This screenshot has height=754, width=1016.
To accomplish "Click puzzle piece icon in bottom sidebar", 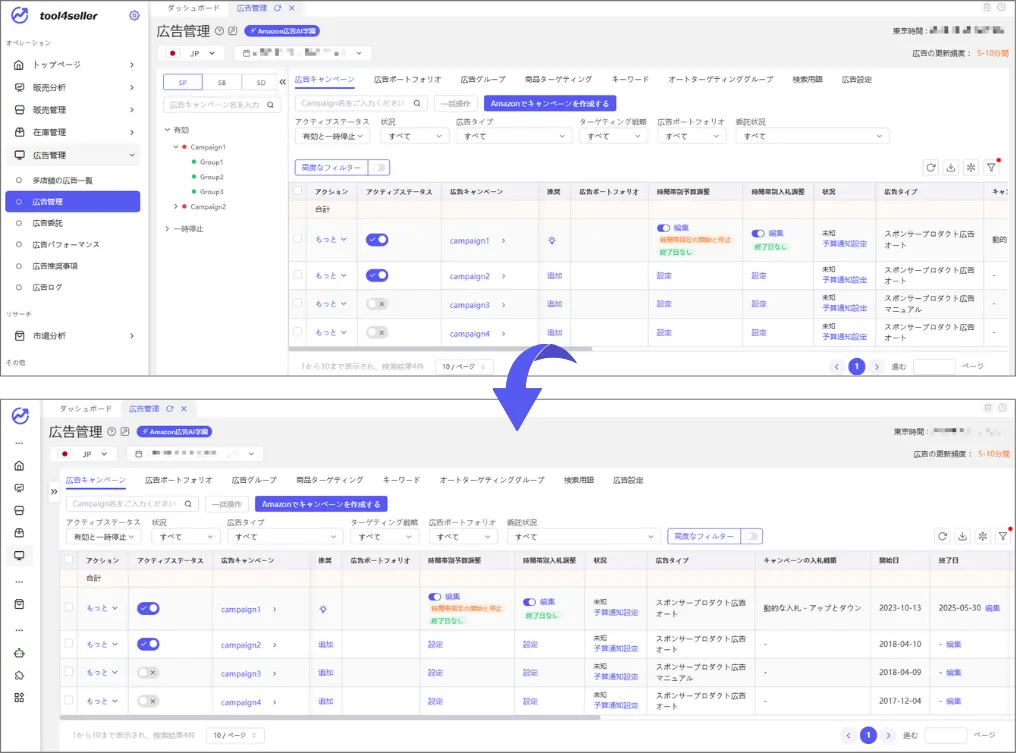I will [x=19, y=675].
